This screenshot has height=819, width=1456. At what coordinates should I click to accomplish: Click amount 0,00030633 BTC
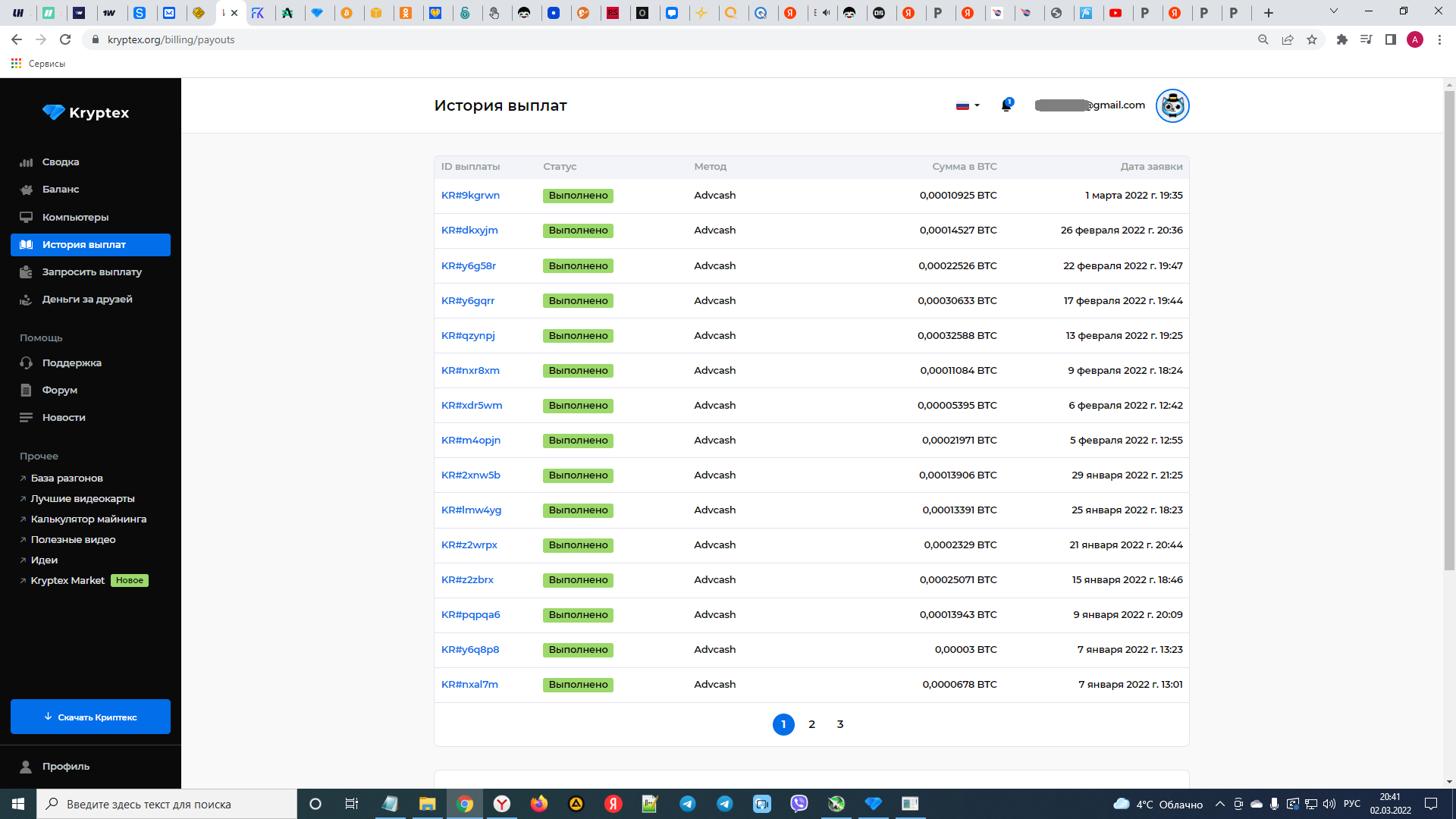(957, 300)
